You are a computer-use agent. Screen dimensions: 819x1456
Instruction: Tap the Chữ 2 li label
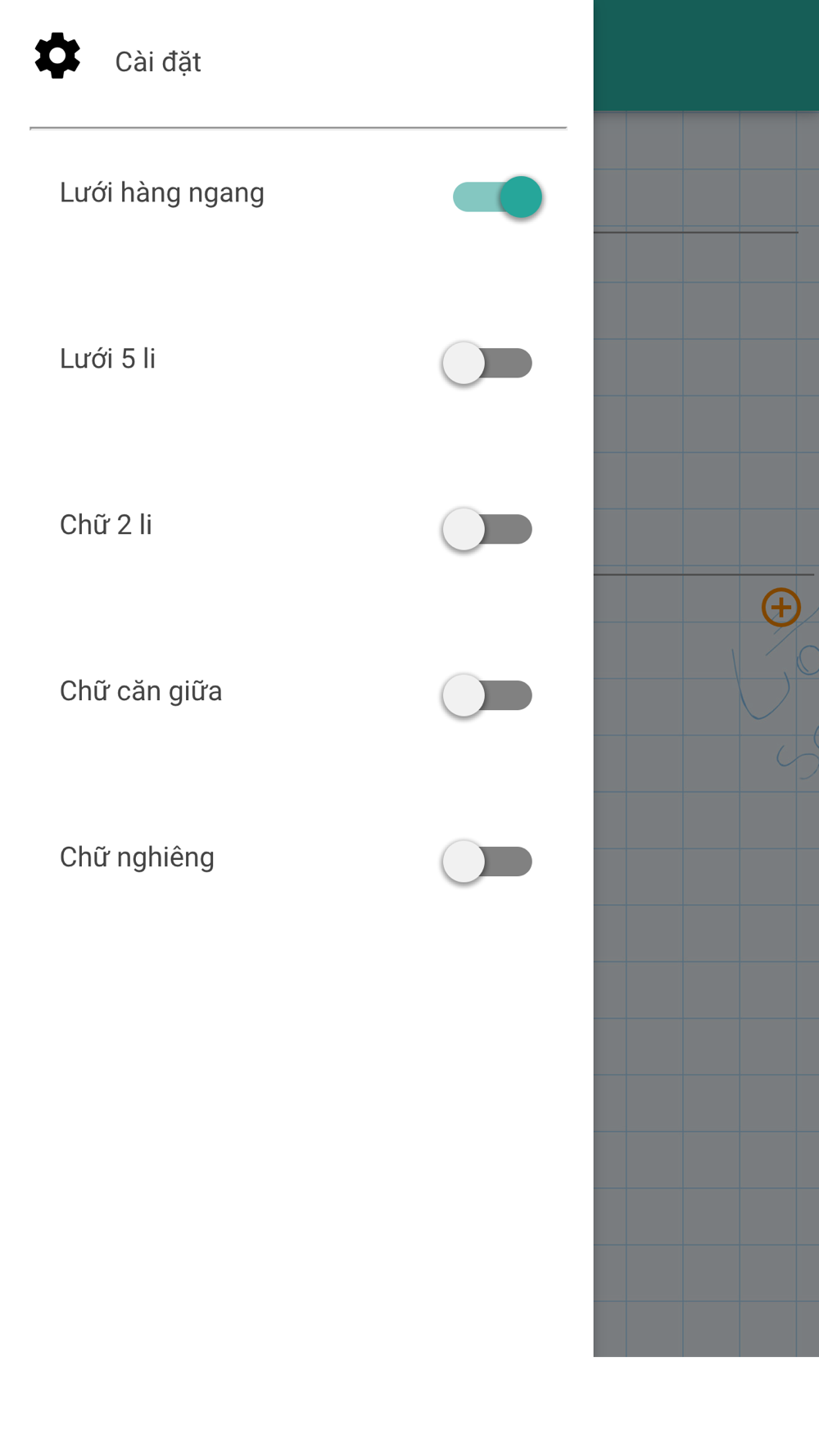(106, 525)
